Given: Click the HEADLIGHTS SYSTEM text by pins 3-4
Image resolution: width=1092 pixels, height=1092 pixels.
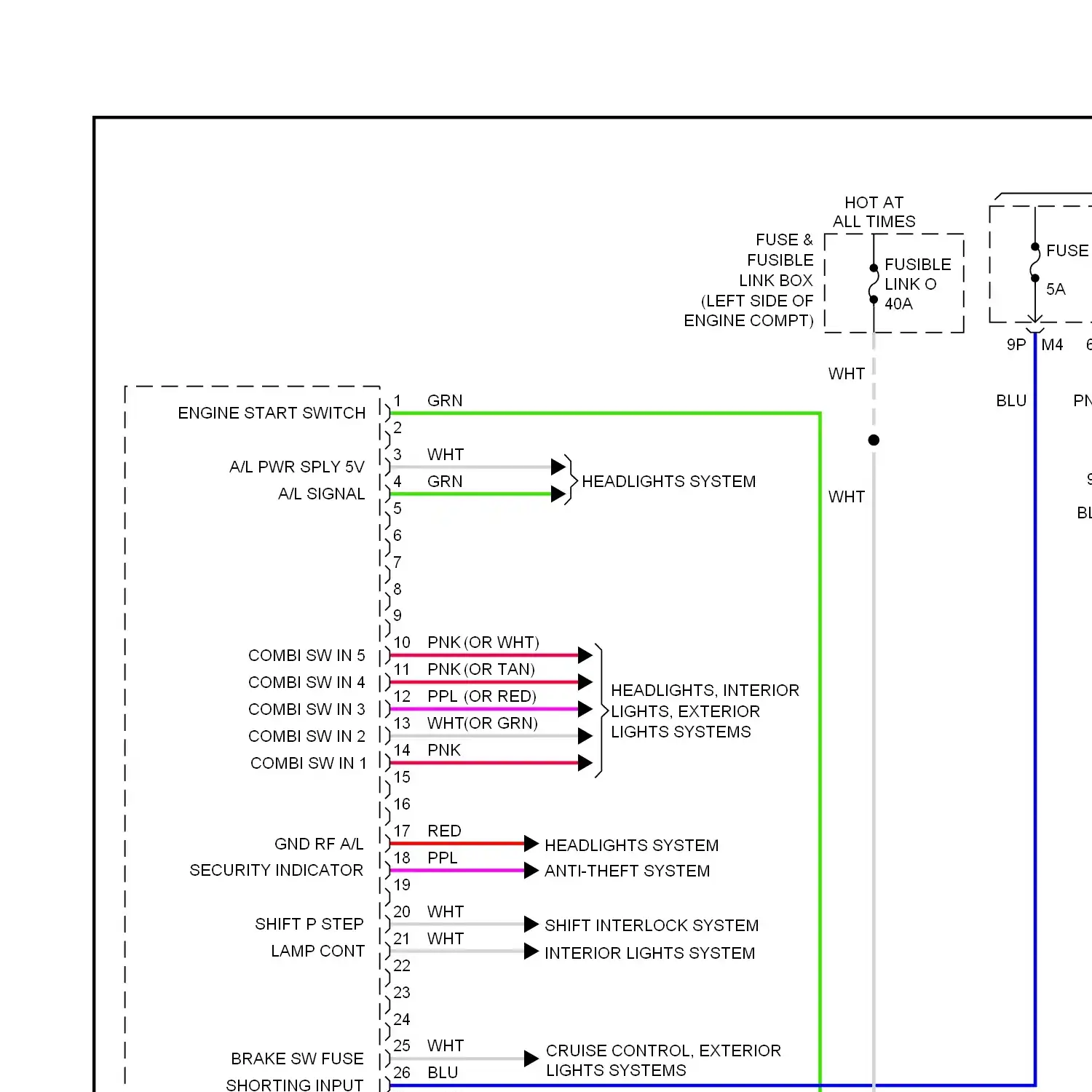Looking at the screenshot, I should click(668, 482).
